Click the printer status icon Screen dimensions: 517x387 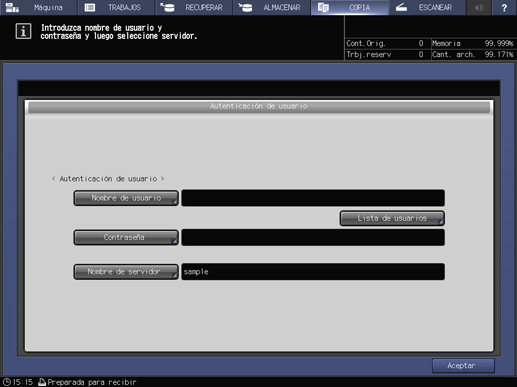coord(42,382)
